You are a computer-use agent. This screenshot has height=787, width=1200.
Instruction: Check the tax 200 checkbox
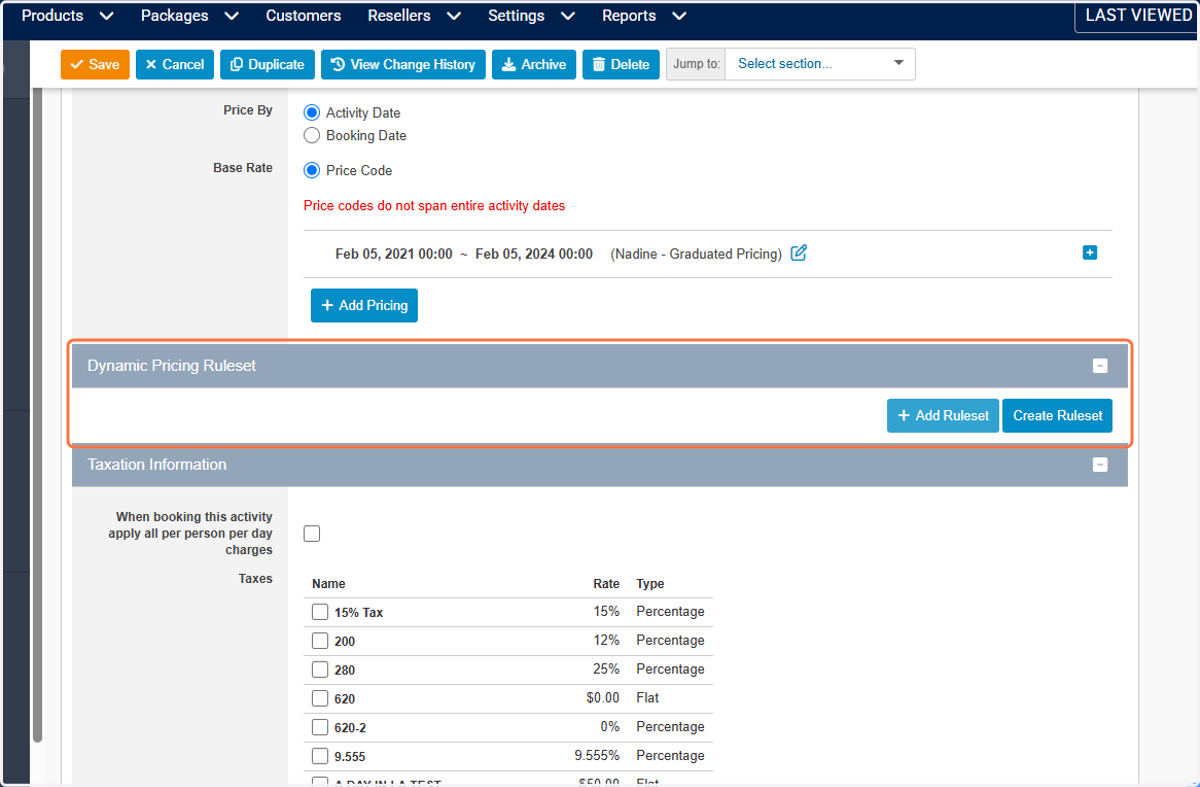[x=320, y=641]
